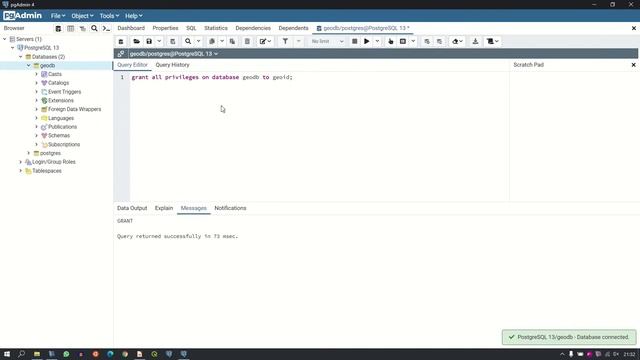The image size is (640, 360).
Task: Open execute options dropdown next to play
Action: click(x=377, y=41)
